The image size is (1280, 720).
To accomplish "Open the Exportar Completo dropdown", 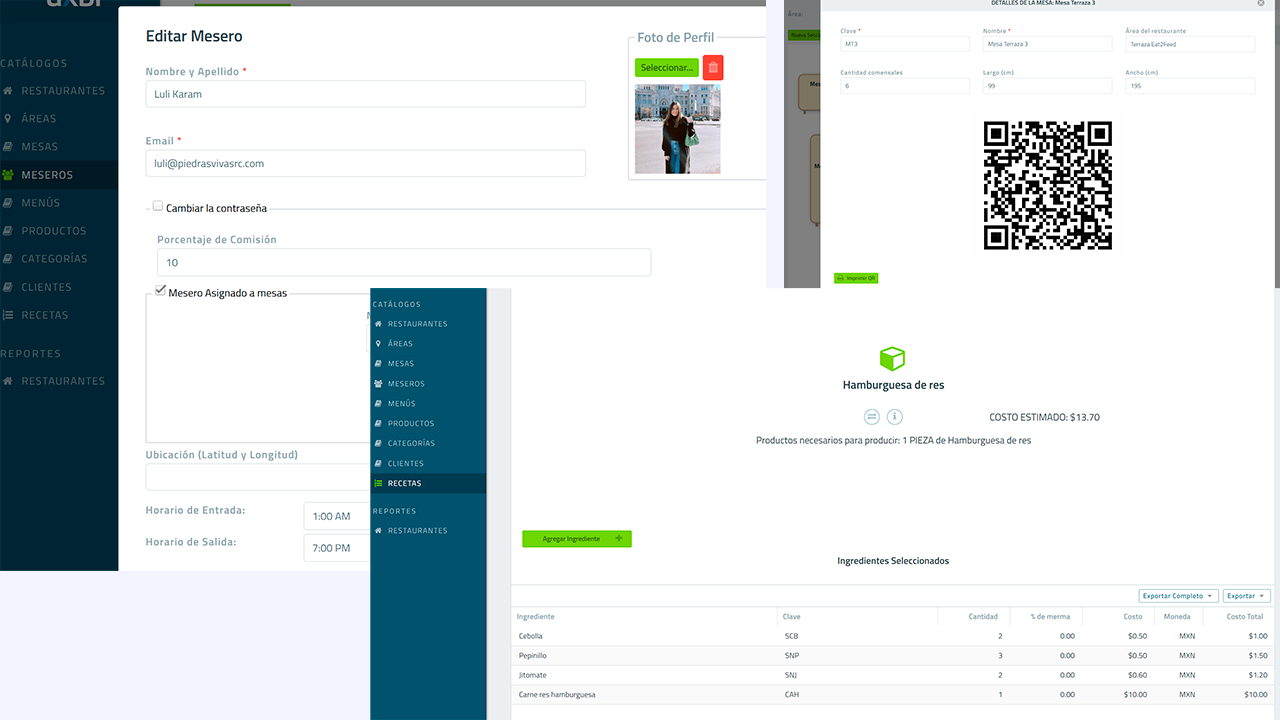I will click(x=1178, y=595).
